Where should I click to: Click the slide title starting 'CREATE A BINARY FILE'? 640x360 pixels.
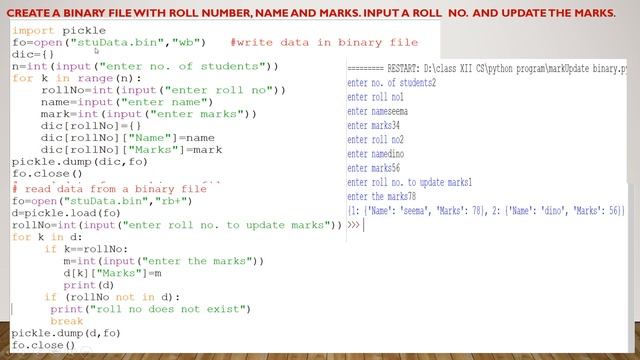(311, 13)
